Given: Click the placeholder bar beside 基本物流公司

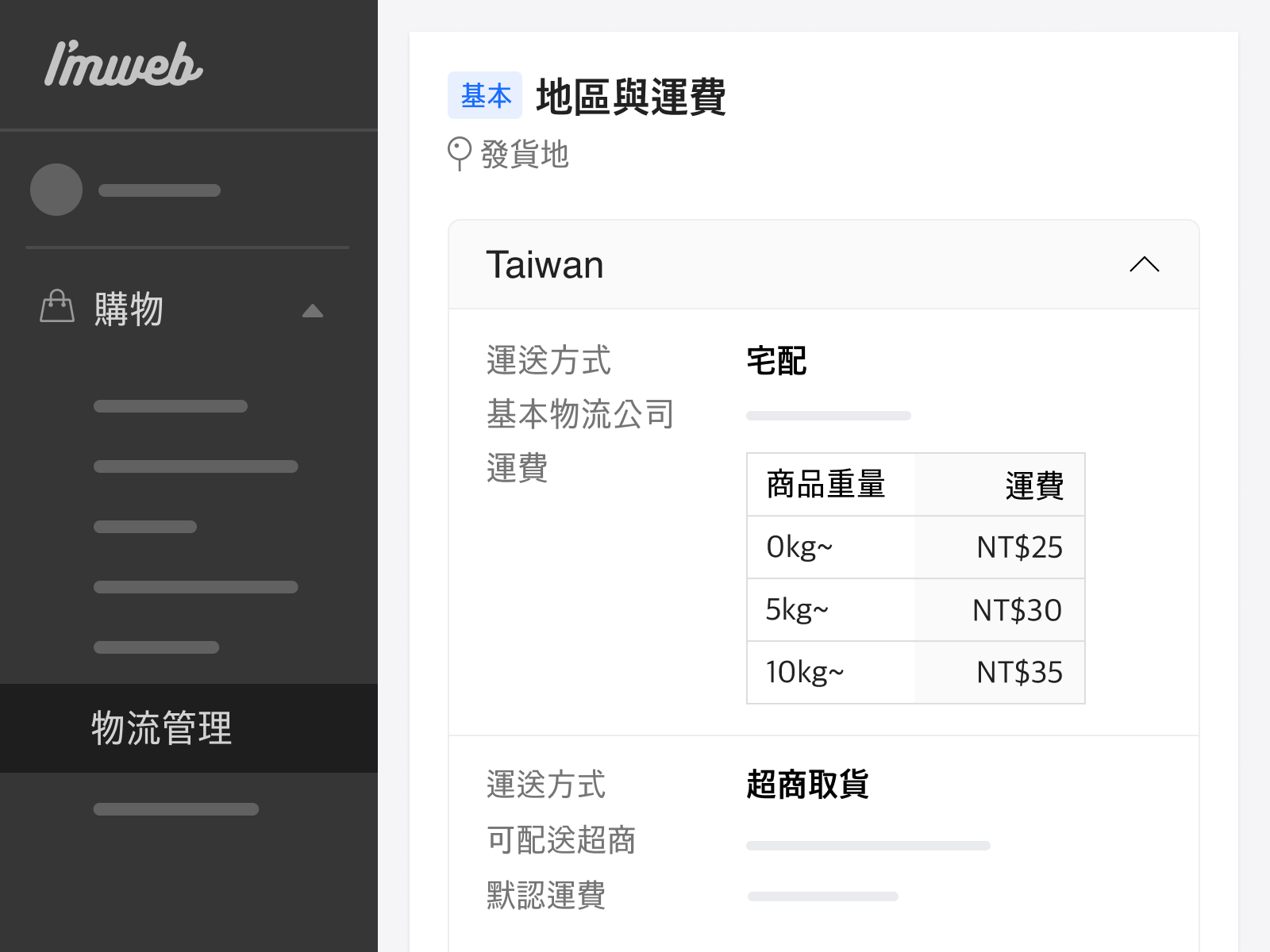Looking at the screenshot, I should coord(828,415).
